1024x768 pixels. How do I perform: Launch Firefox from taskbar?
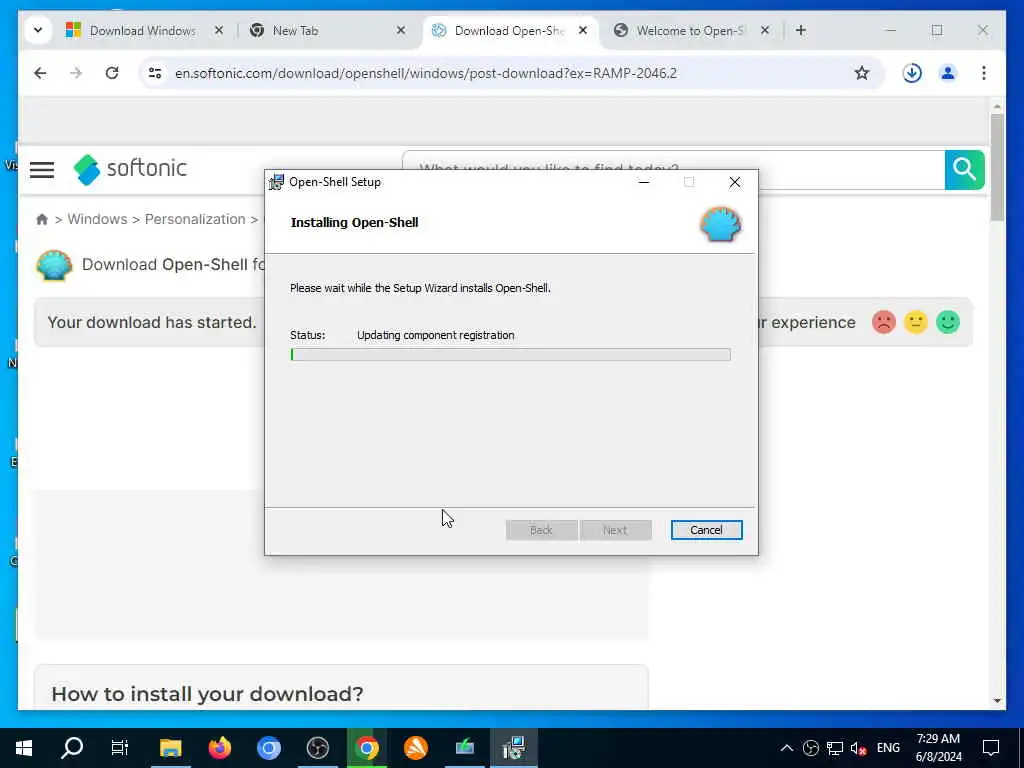(220, 748)
